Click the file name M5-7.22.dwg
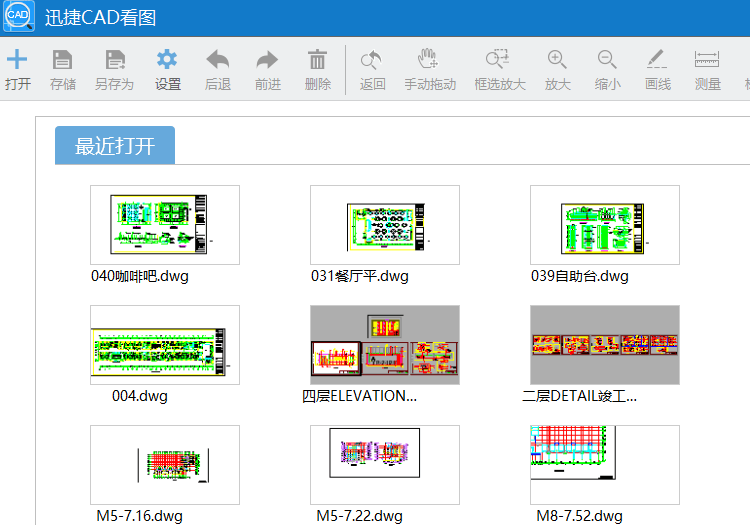750x525 pixels. point(360,516)
